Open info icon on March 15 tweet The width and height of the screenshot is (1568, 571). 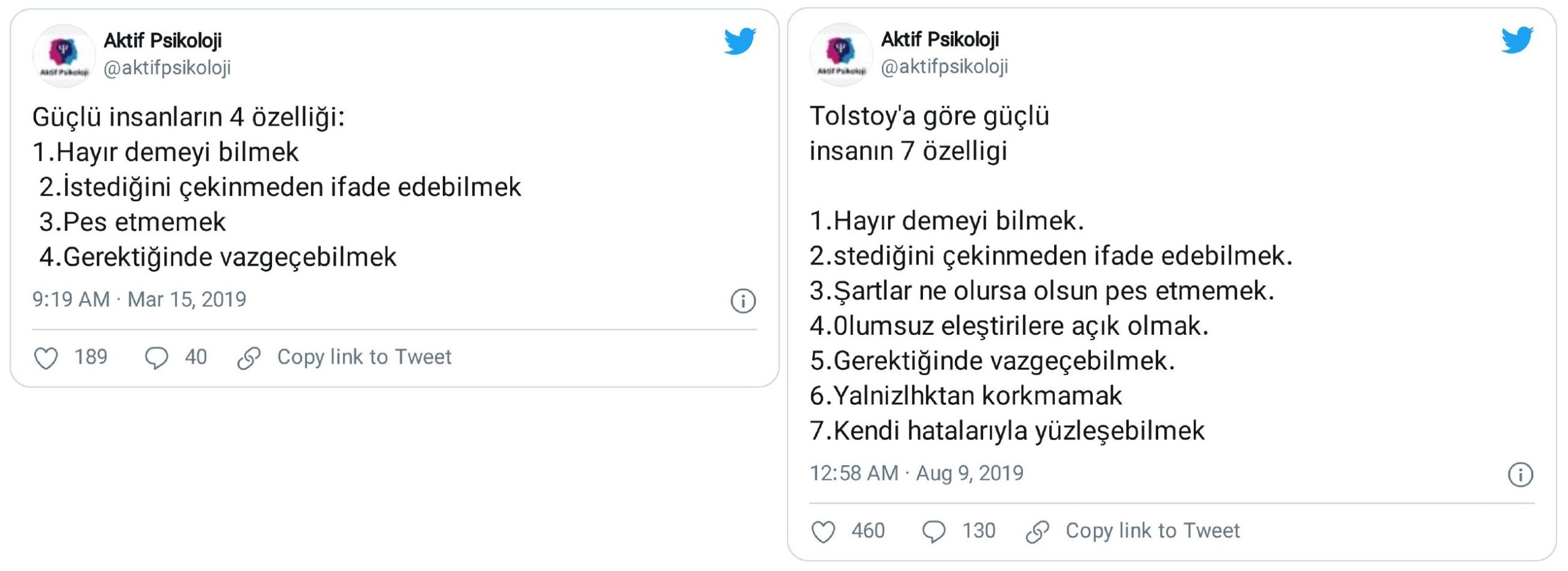coord(743,301)
